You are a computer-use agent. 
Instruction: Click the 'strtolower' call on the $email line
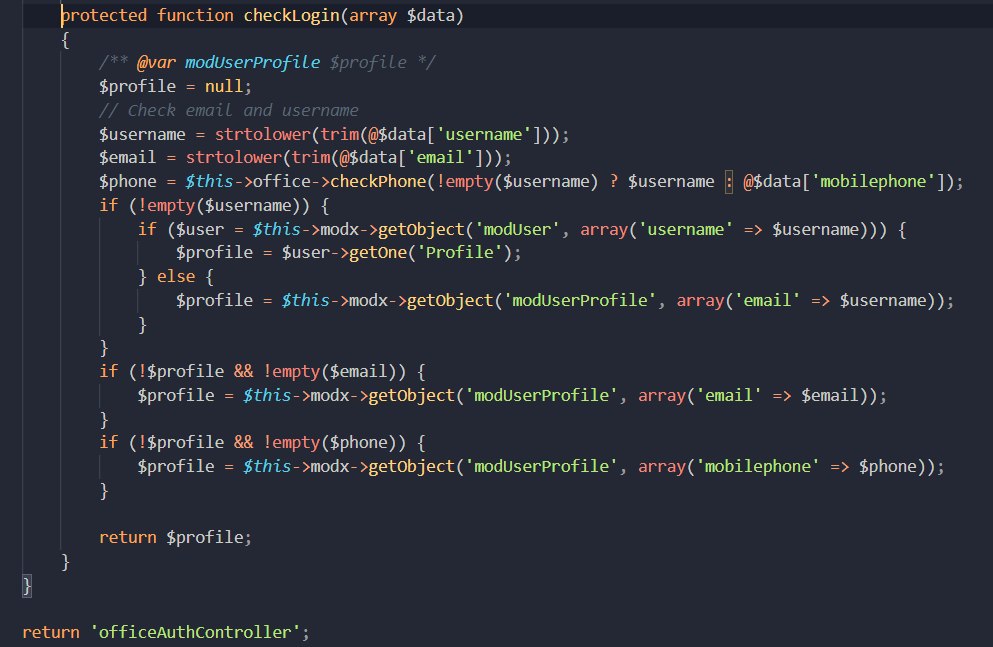tap(233, 157)
